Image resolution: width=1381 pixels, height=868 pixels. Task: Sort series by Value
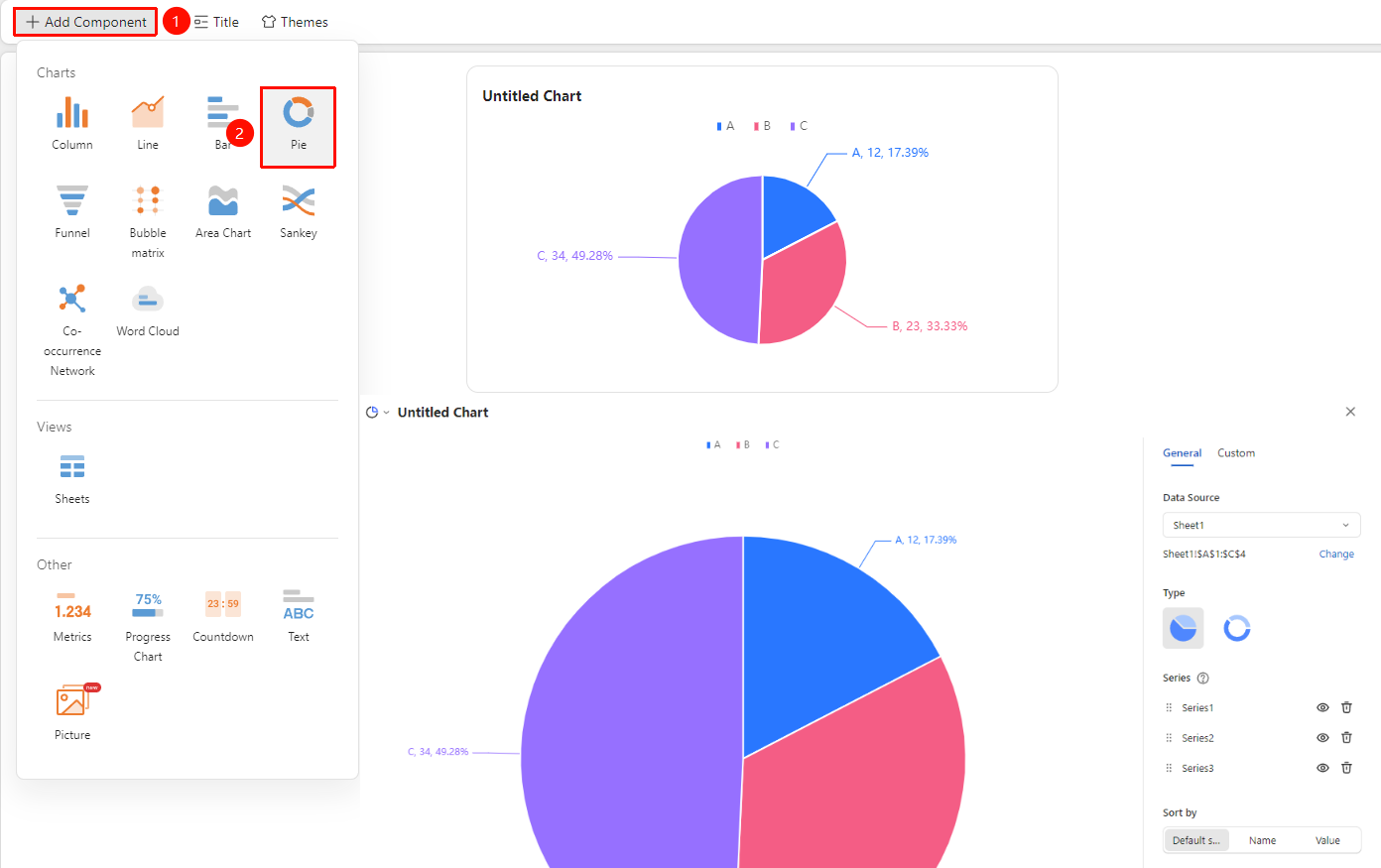(x=1327, y=840)
